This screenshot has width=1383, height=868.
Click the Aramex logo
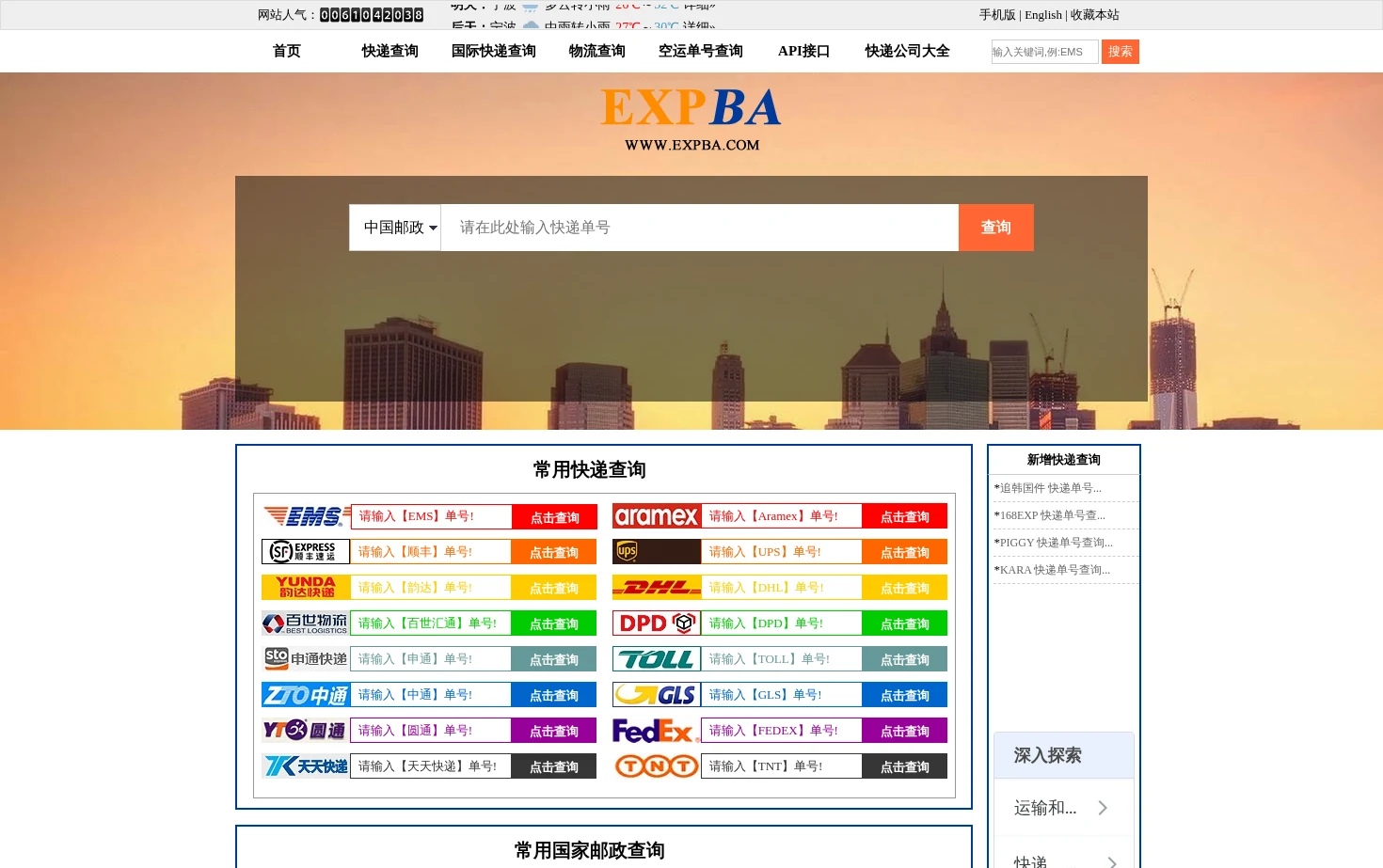pyautogui.click(x=657, y=516)
